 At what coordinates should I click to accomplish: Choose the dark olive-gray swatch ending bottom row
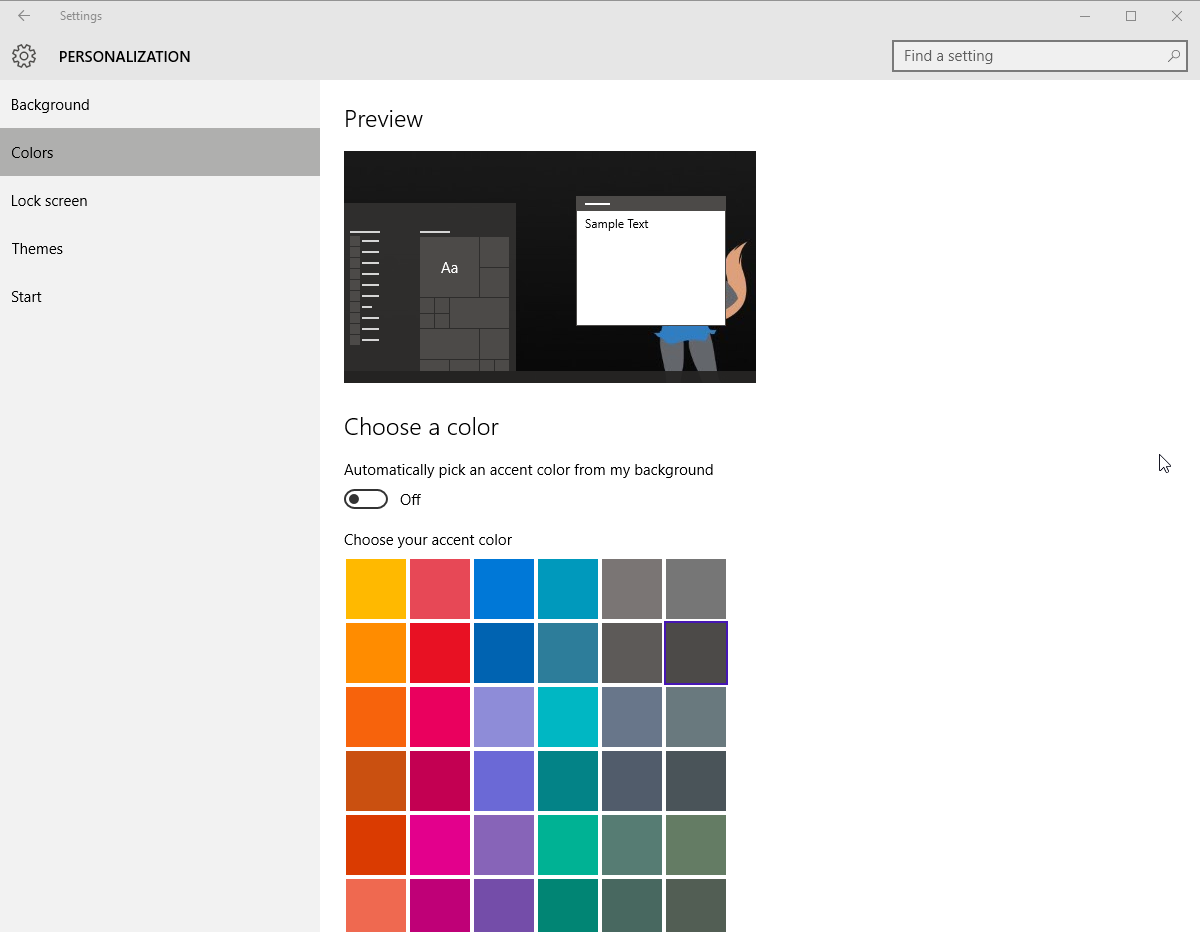[696, 905]
